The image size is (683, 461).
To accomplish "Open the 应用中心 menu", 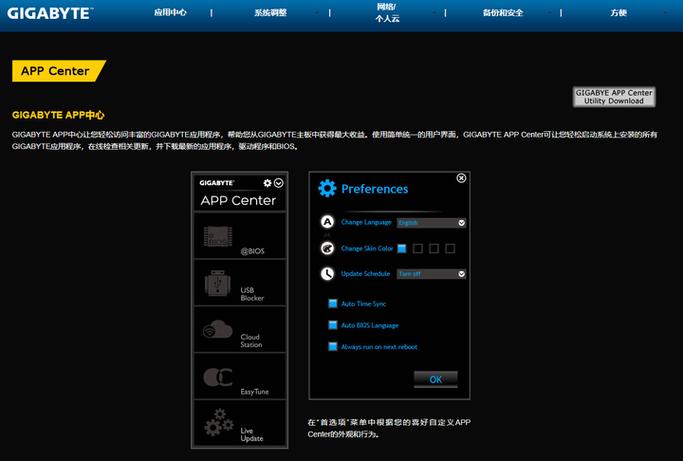I will [170, 13].
